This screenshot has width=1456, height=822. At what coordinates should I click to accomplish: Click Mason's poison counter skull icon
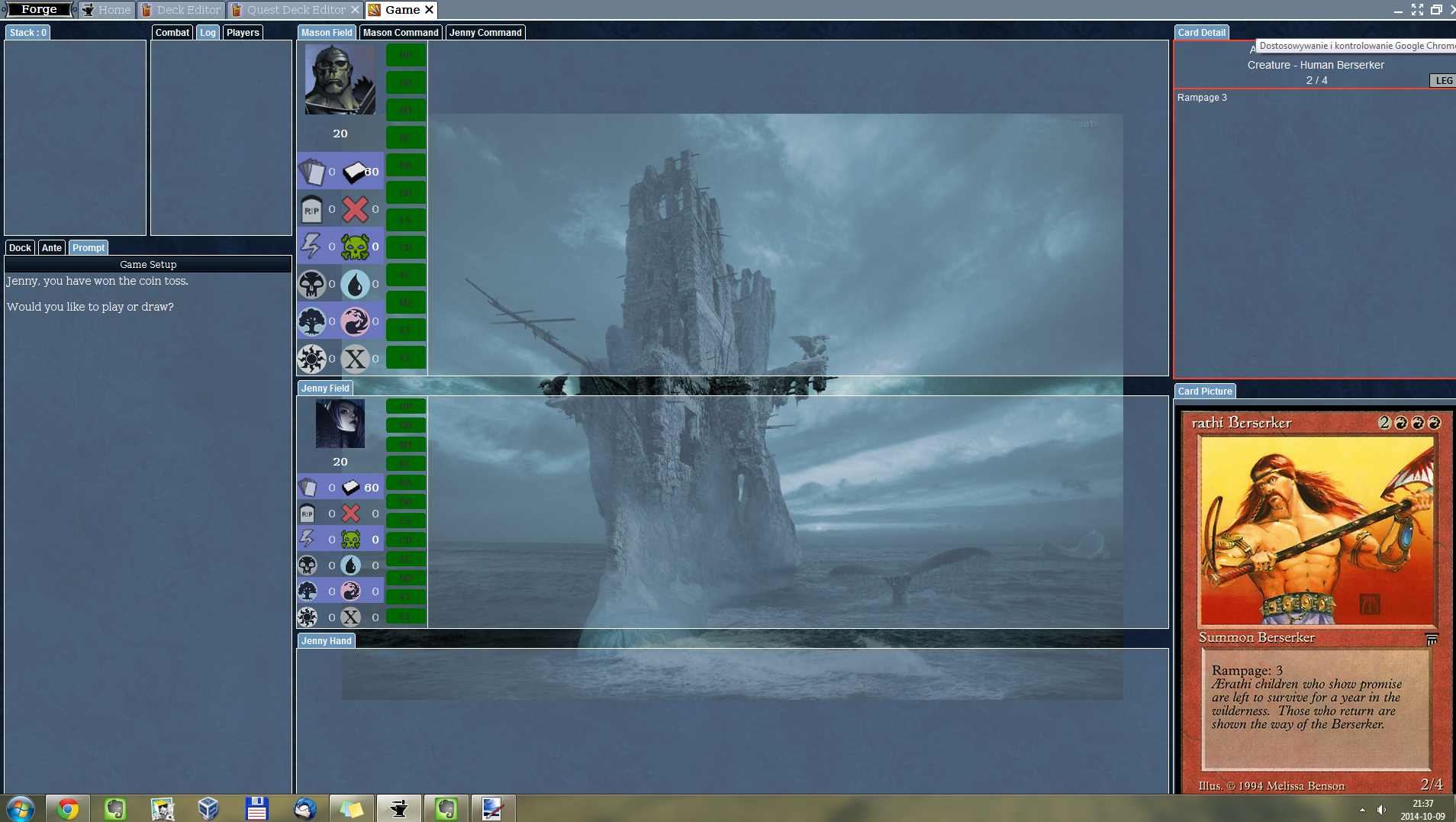click(355, 247)
